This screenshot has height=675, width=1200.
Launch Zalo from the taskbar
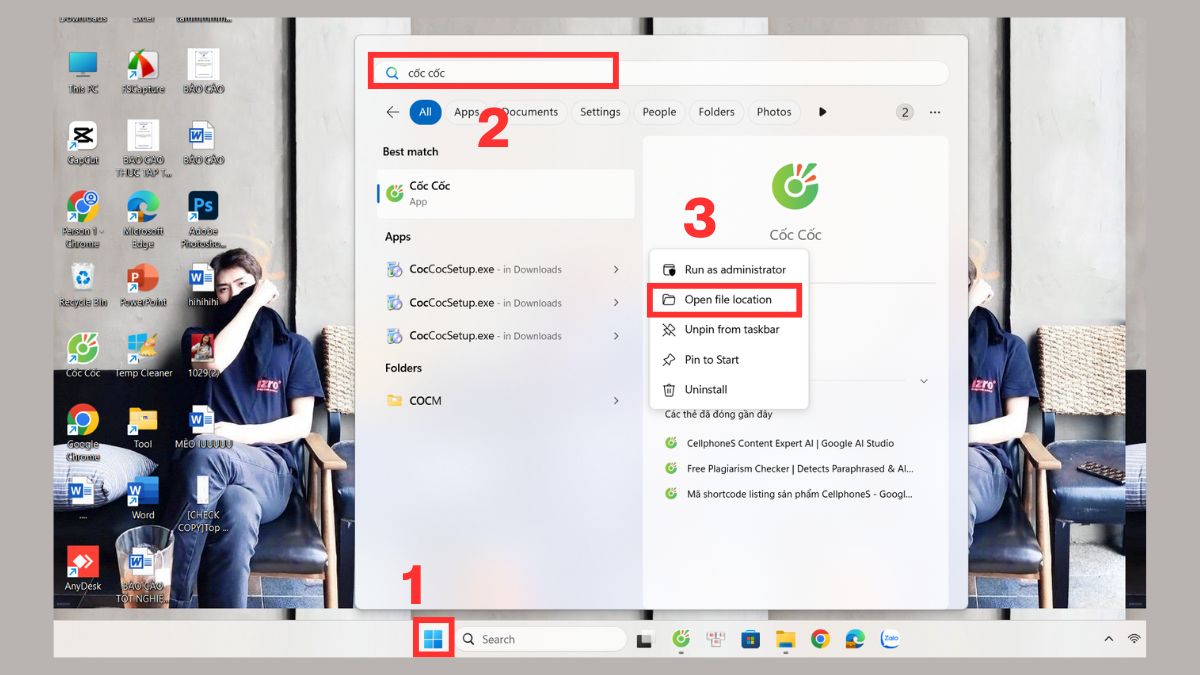click(x=889, y=639)
